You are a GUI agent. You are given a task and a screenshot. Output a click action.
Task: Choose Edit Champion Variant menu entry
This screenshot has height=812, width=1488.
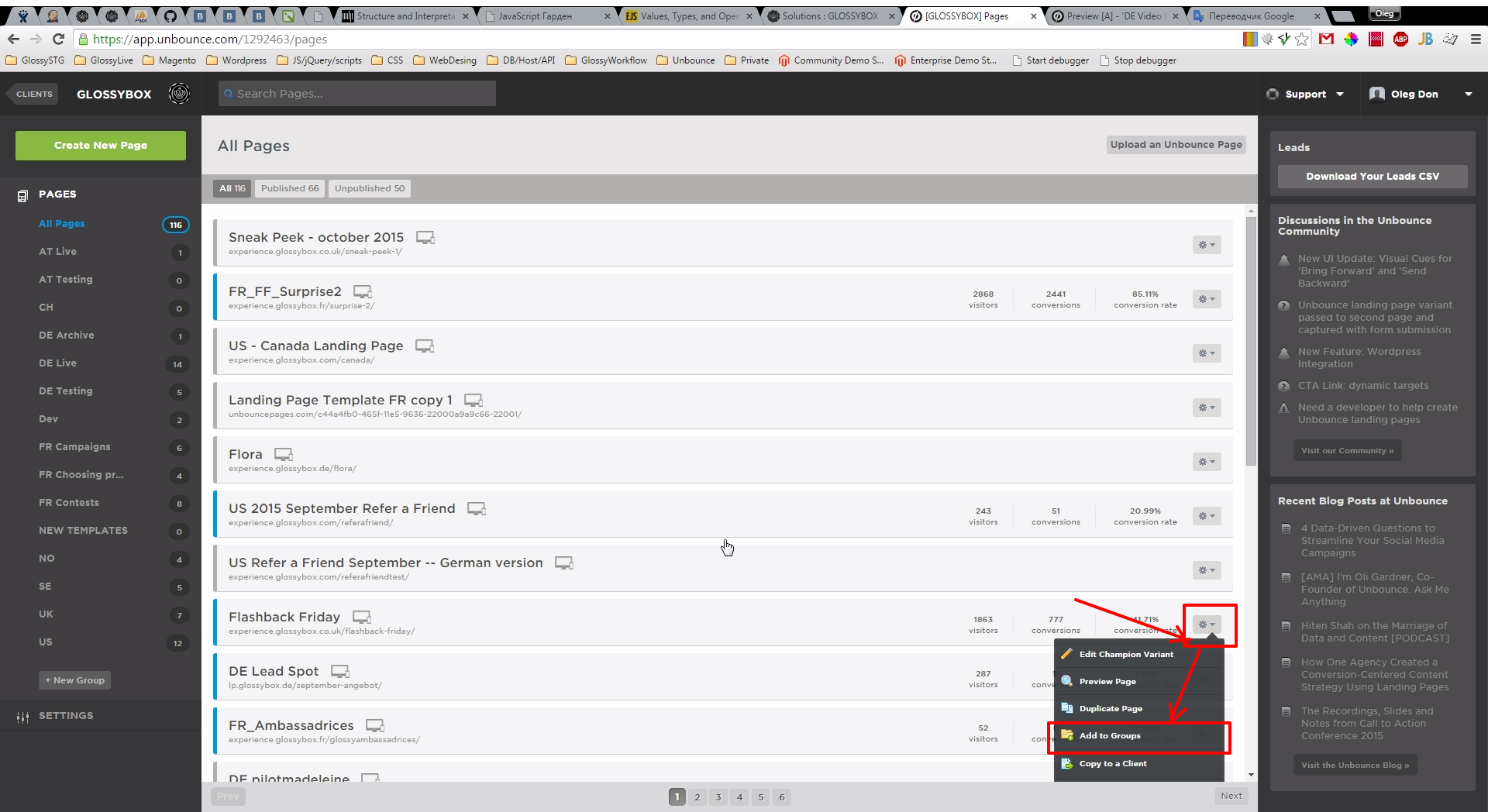coord(1139,654)
